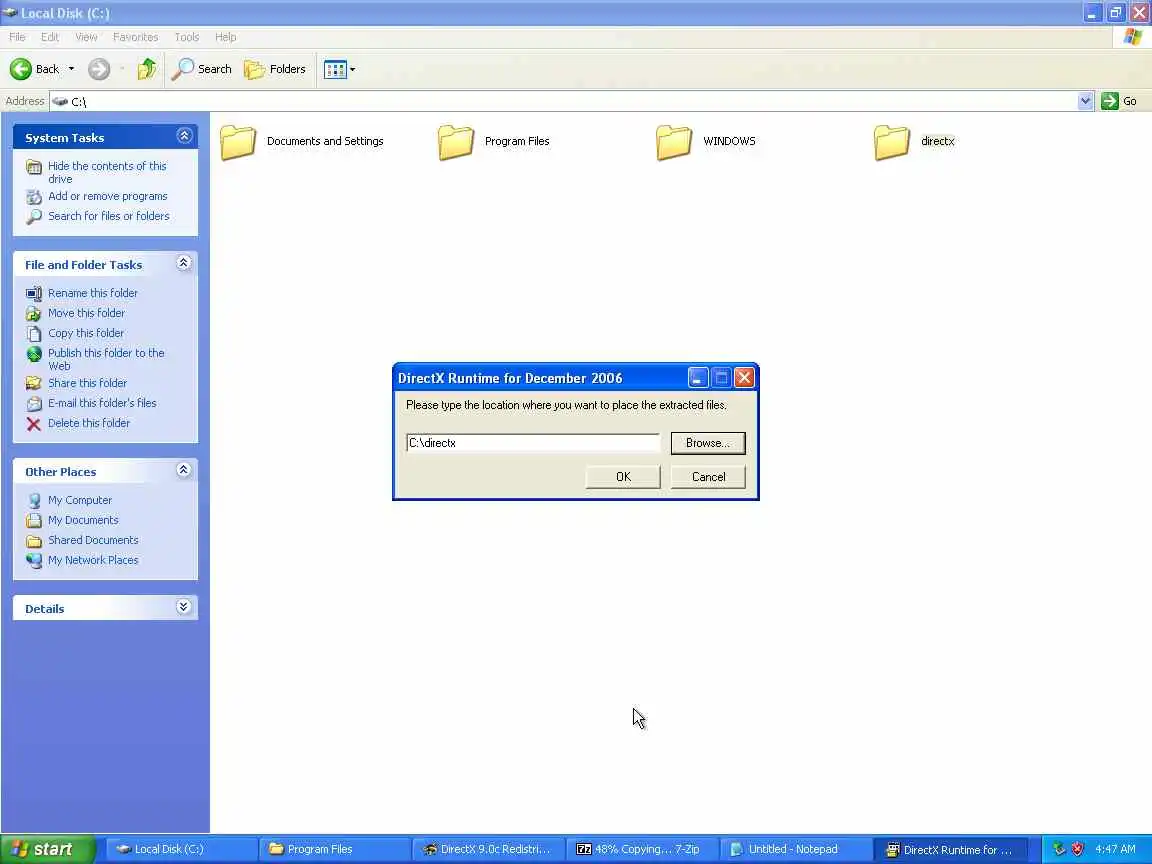Image resolution: width=1152 pixels, height=864 pixels.
Task: Click Delete this folder
Action: tap(89, 423)
